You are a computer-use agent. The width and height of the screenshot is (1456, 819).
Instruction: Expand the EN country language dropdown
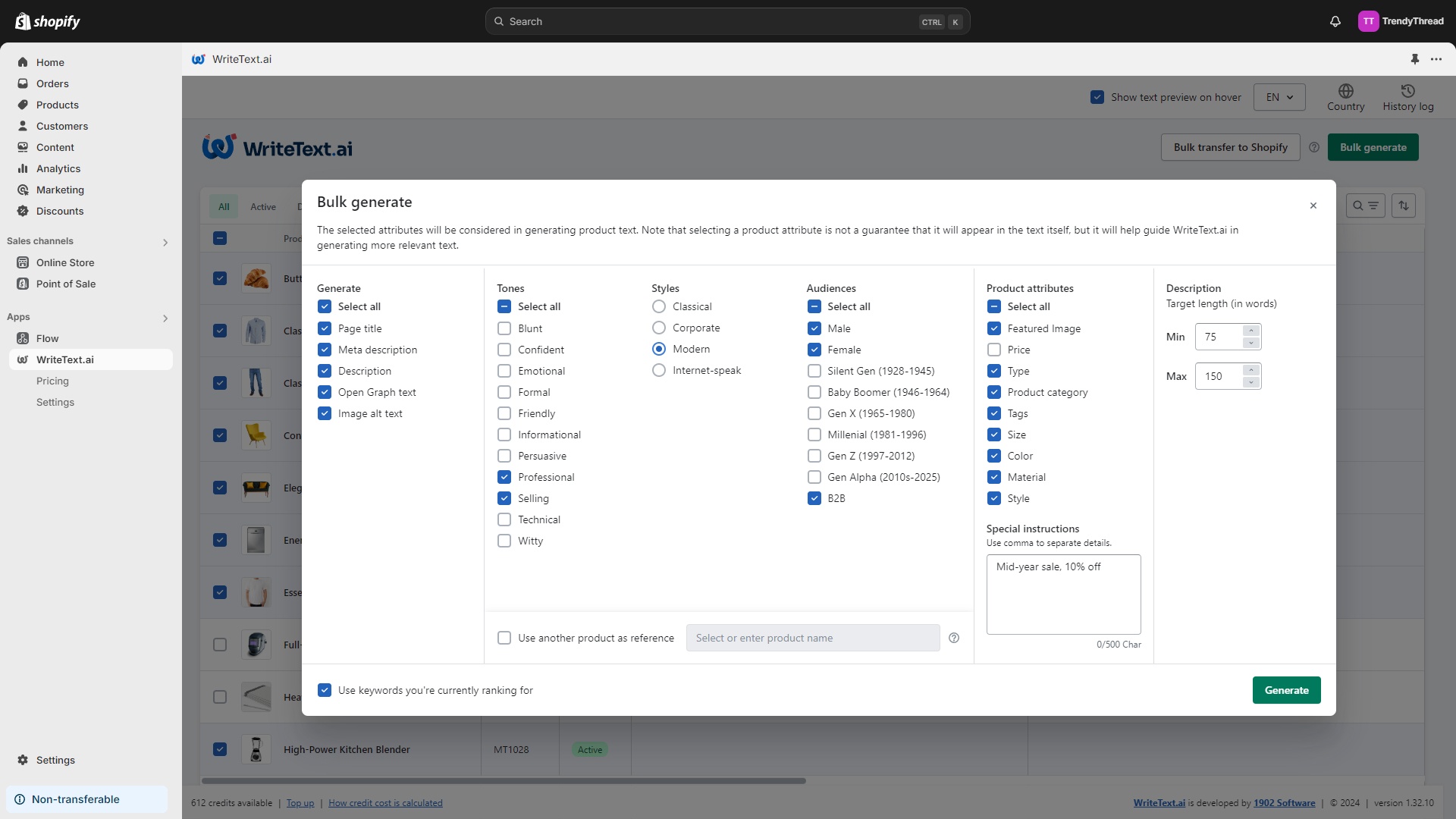pos(1280,97)
